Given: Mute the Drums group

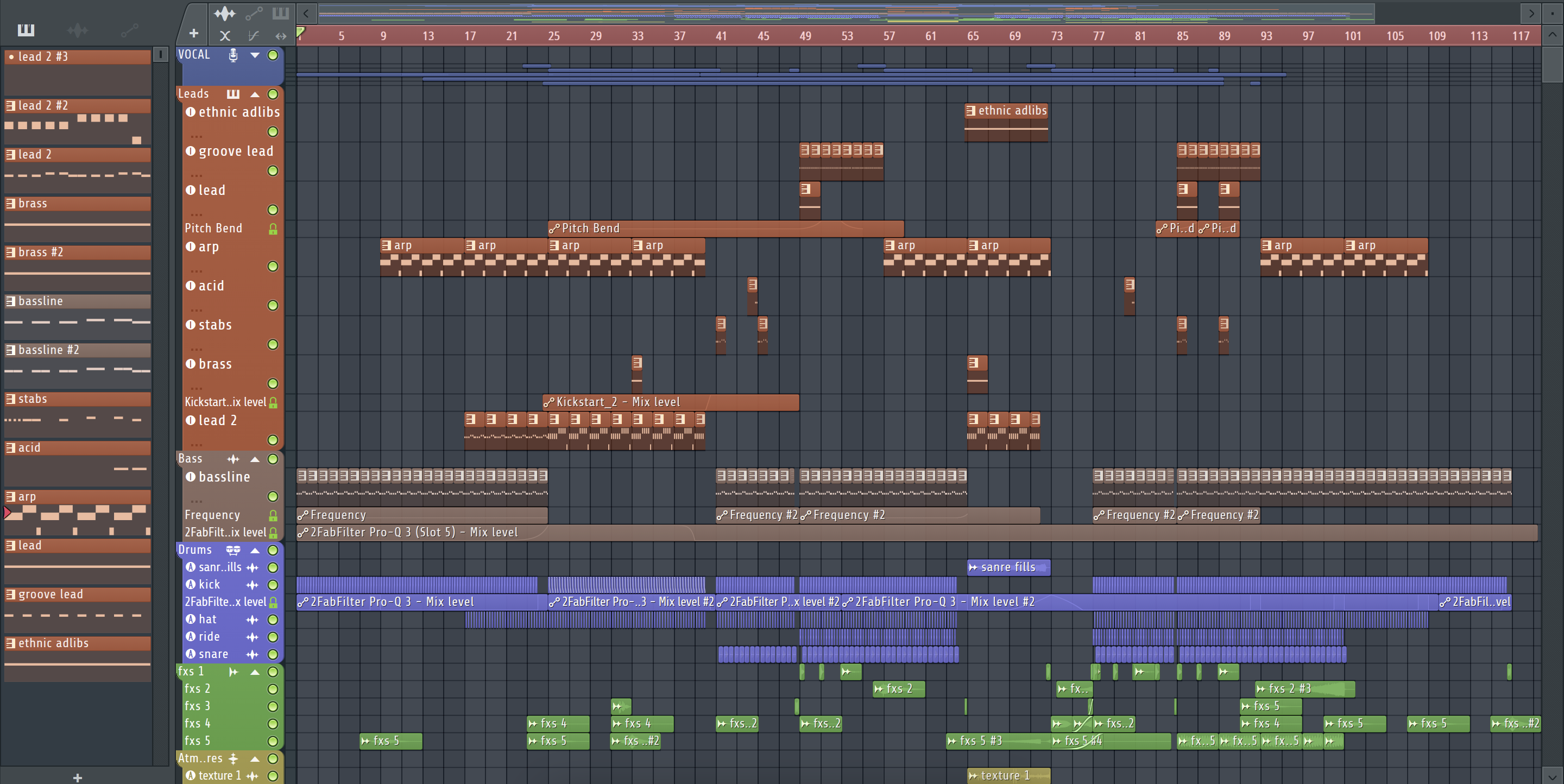Looking at the screenshot, I should (x=273, y=550).
